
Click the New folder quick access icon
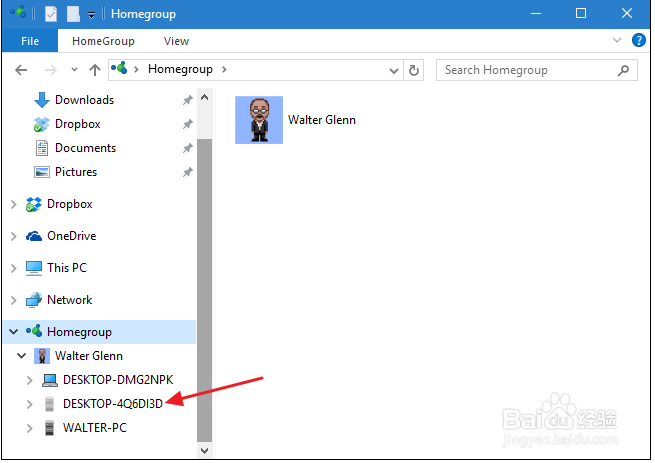[73, 14]
